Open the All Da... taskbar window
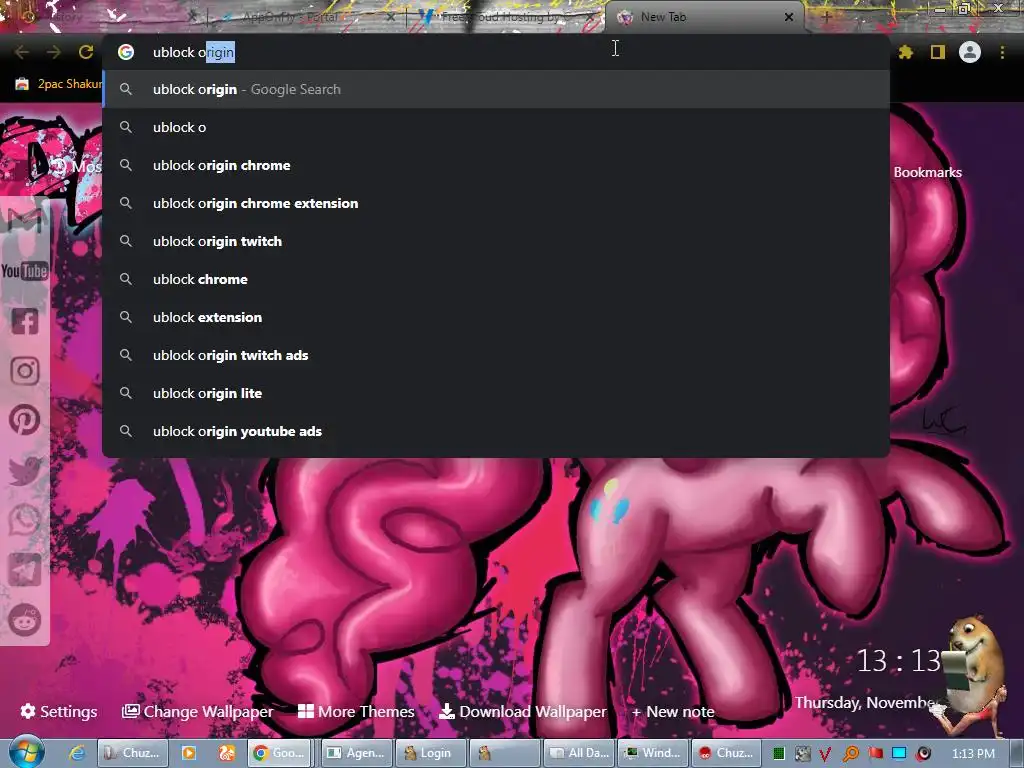This screenshot has width=1024, height=768. pos(579,753)
